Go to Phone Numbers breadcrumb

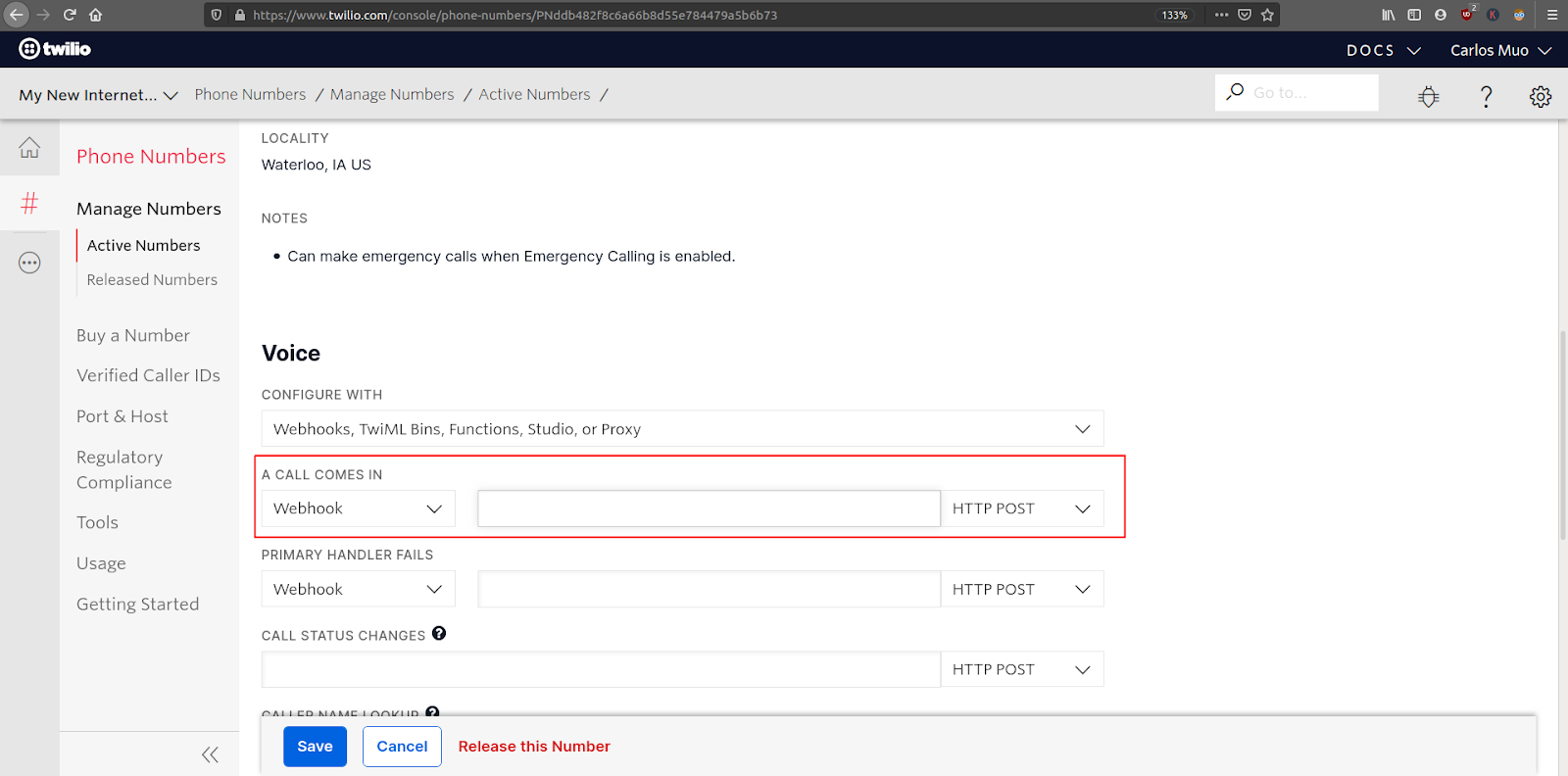250,94
